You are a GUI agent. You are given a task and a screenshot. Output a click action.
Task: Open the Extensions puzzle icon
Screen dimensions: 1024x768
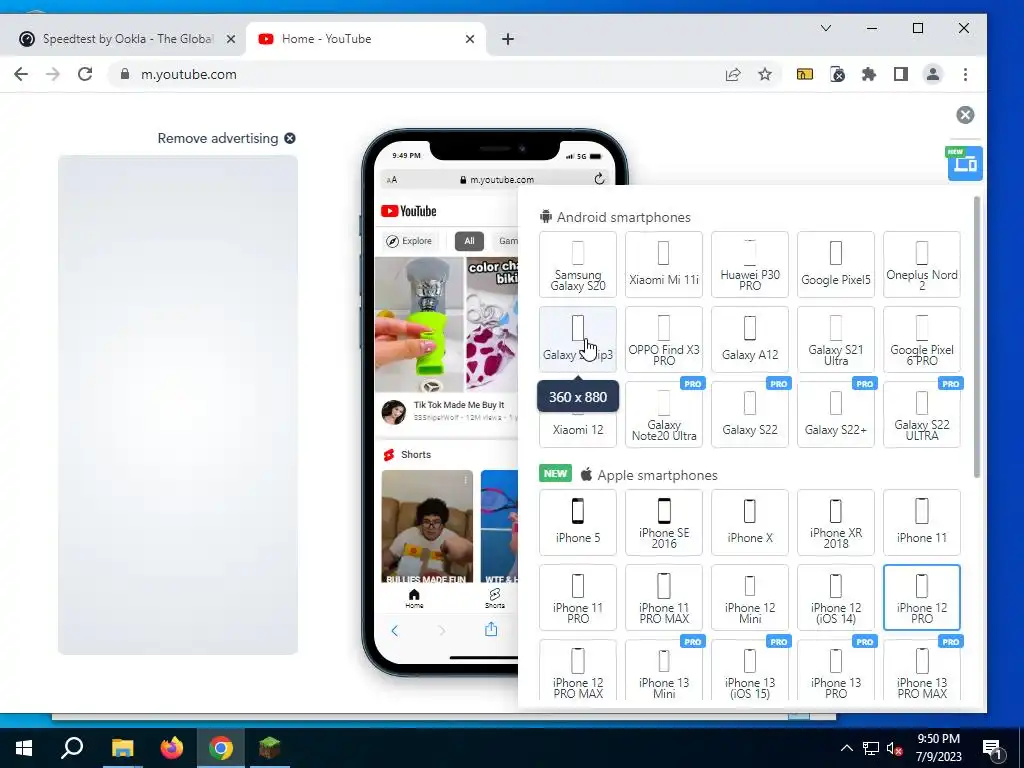(869, 74)
